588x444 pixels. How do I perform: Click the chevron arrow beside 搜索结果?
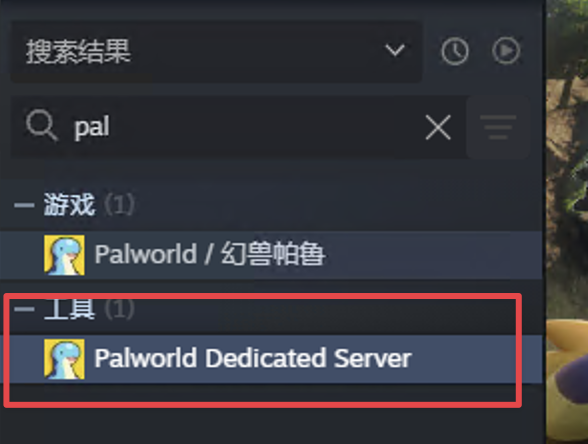tap(395, 50)
